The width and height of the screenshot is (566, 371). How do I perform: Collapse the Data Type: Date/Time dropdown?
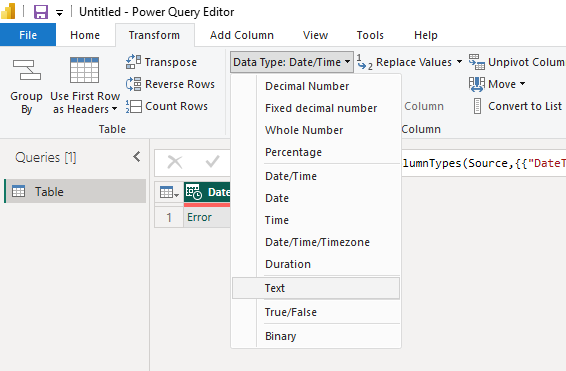pos(292,62)
